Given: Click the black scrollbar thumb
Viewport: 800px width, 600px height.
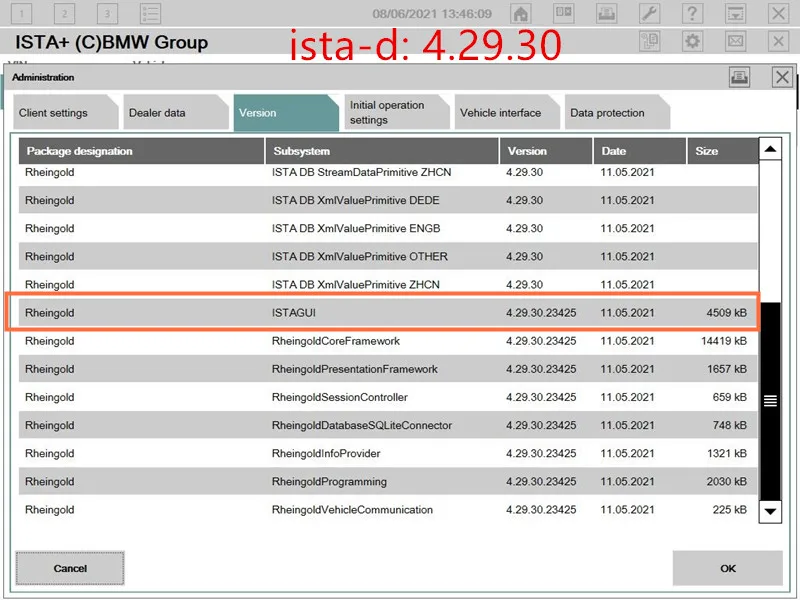Looking at the screenshot, I should click(x=770, y=402).
